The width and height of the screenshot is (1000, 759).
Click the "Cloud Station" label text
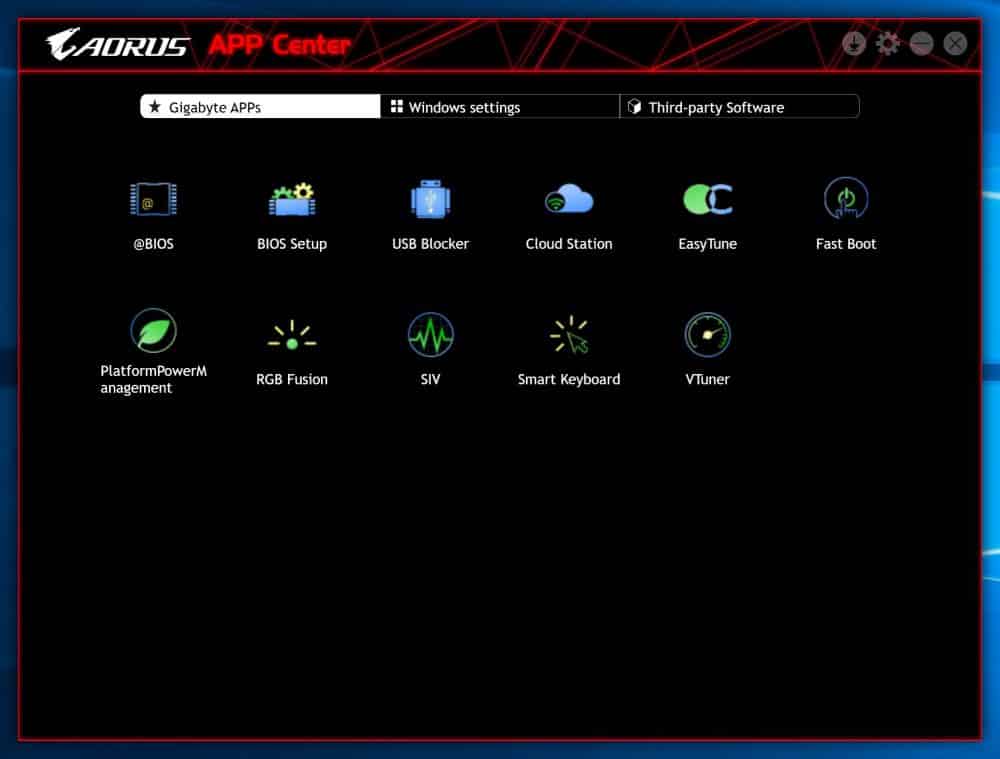point(569,244)
